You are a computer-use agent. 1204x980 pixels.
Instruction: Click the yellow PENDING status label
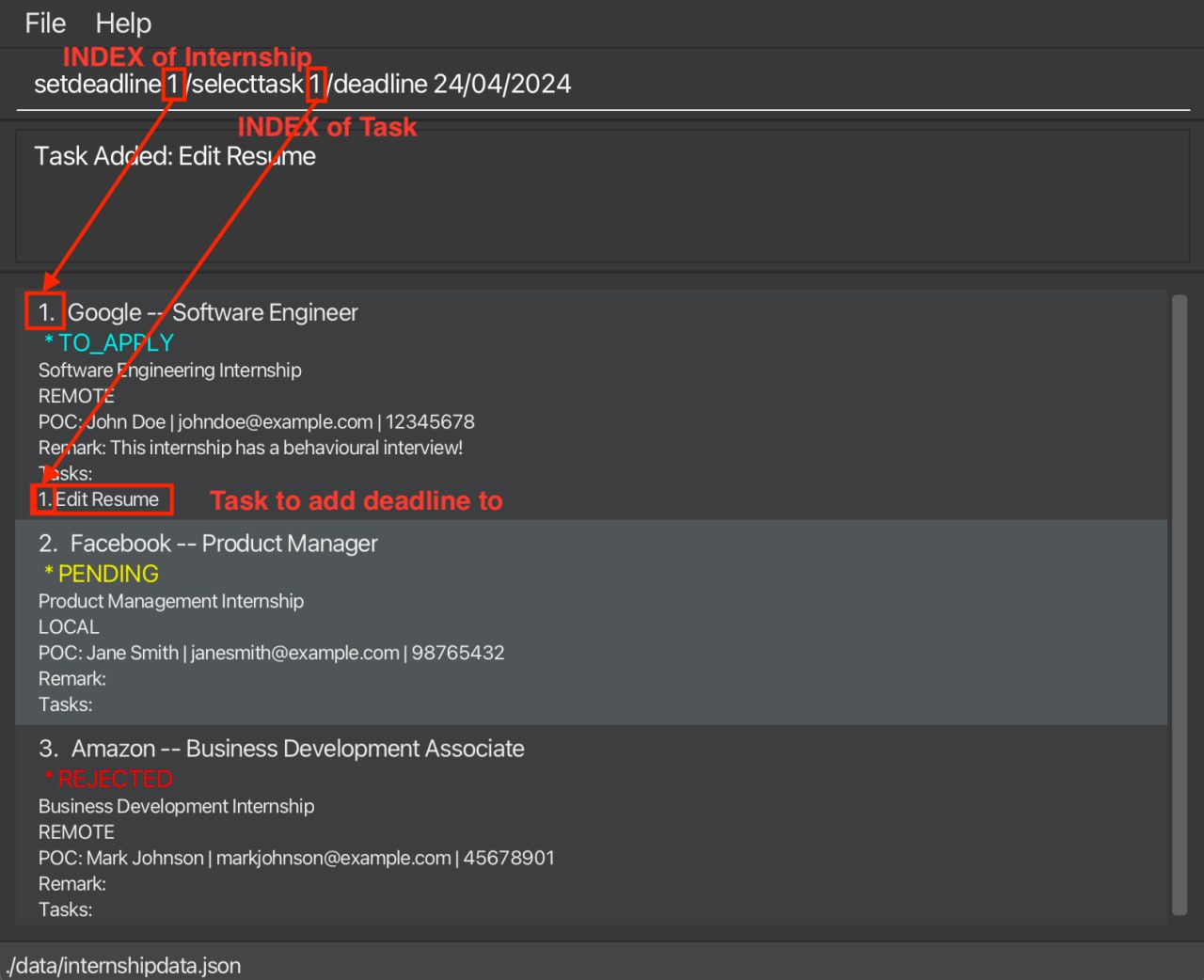(107, 574)
